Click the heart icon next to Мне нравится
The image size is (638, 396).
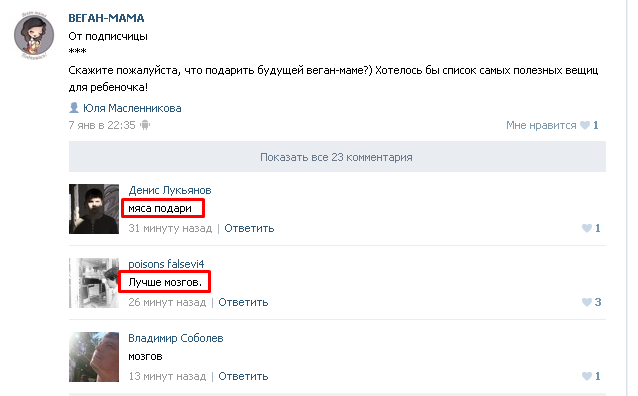[585, 125]
